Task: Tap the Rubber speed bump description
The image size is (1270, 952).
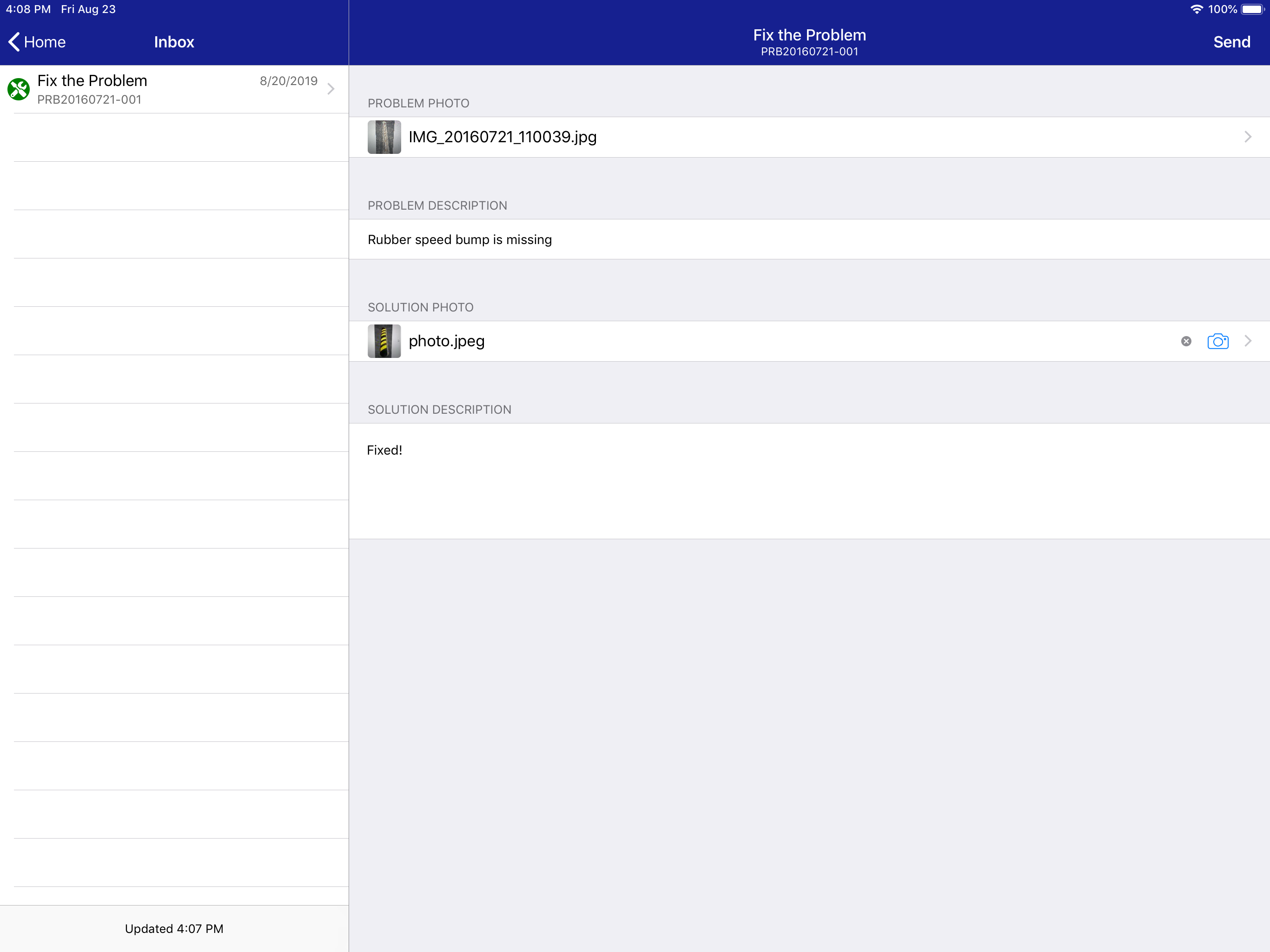Action: tap(459, 239)
